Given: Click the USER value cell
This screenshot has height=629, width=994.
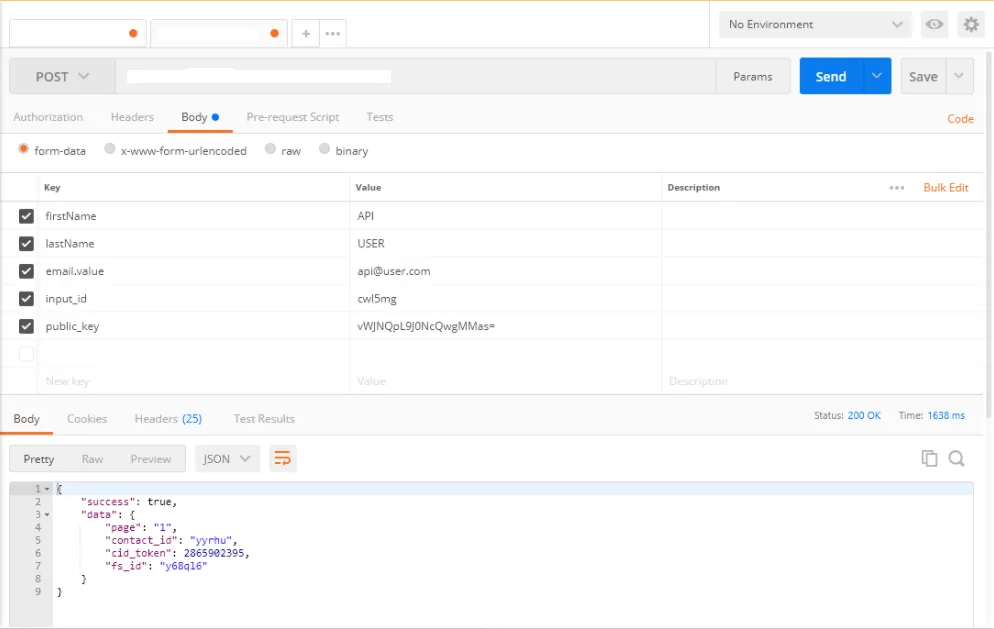Looking at the screenshot, I should [505, 243].
